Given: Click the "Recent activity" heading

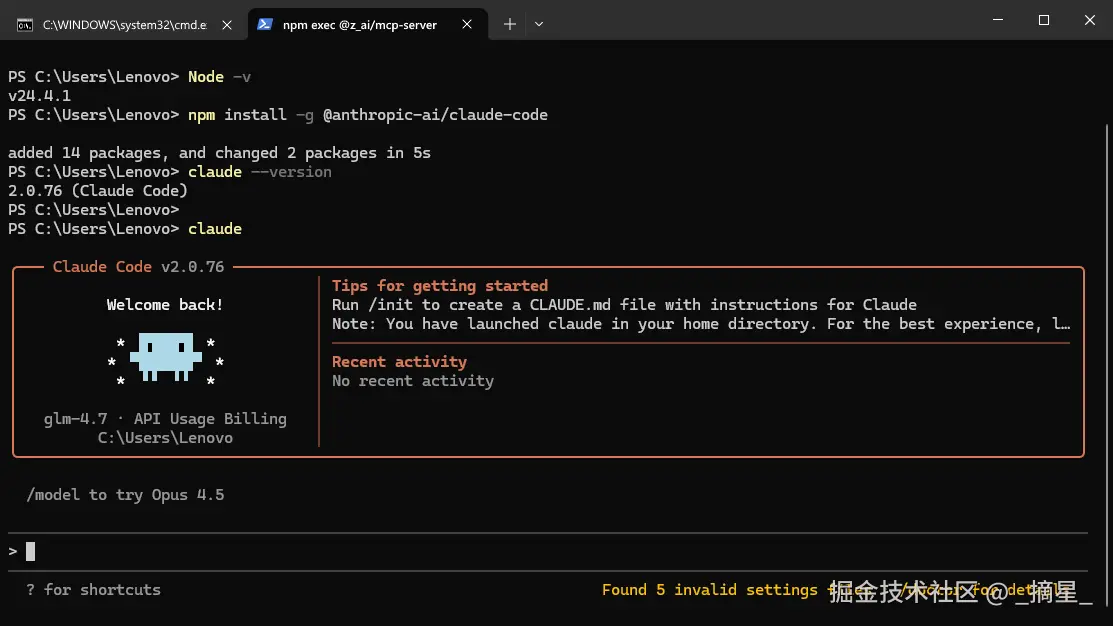Looking at the screenshot, I should coord(399,362).
